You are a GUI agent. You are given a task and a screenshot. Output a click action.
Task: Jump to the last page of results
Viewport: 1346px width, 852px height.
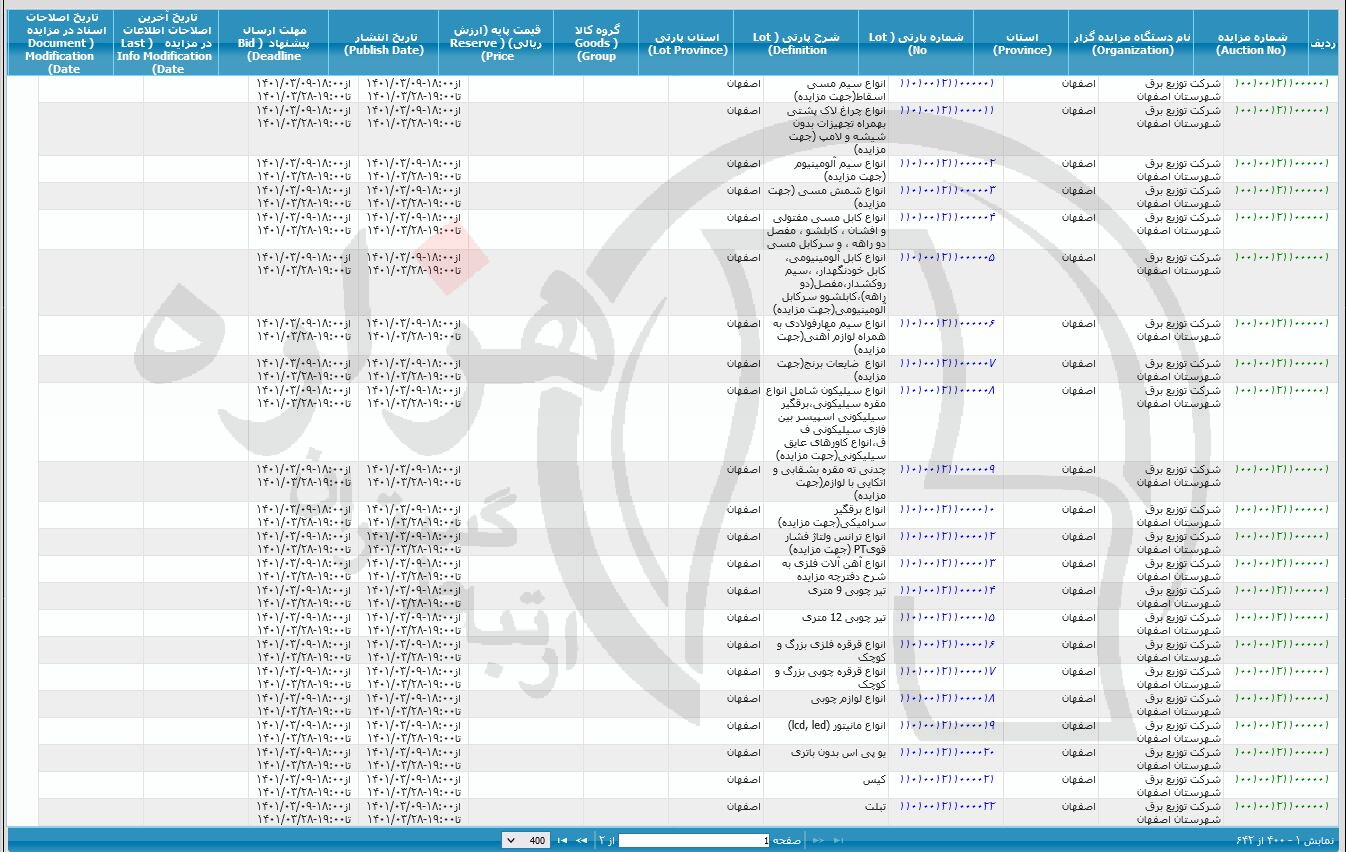562,841
